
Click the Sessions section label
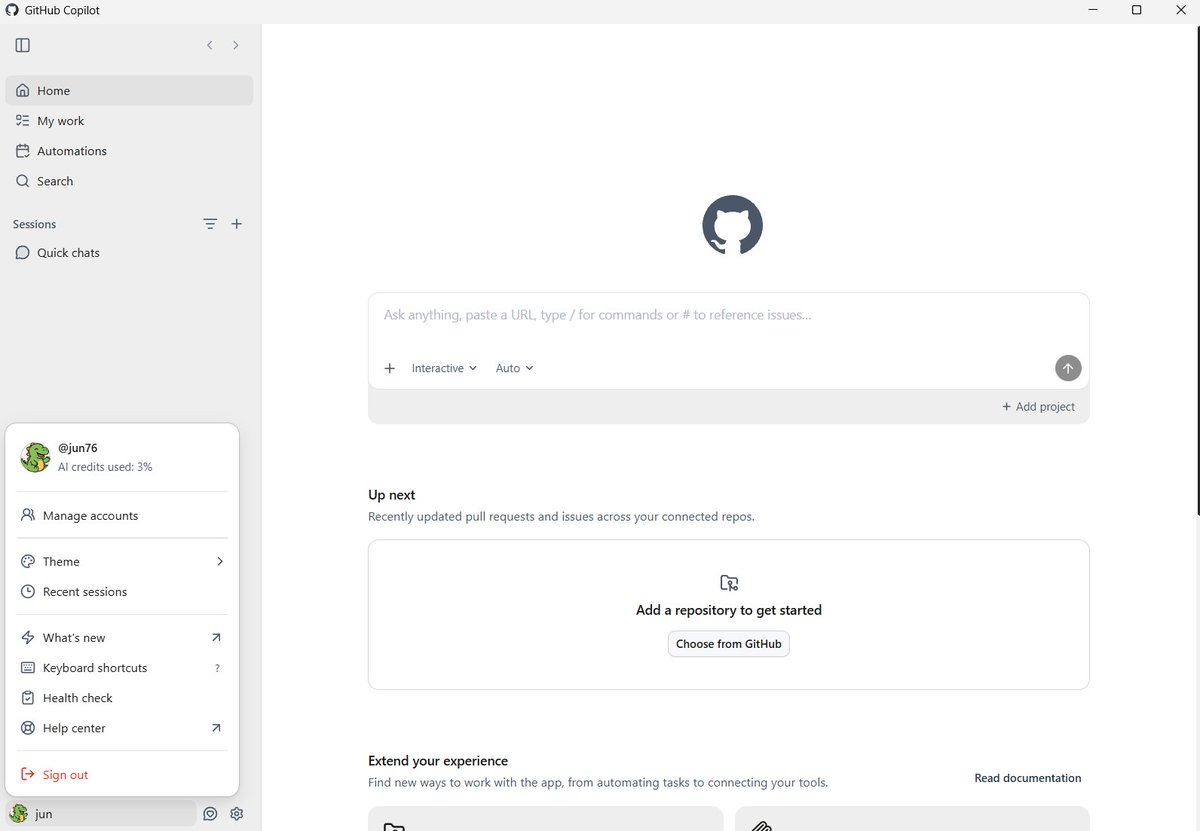35,224
